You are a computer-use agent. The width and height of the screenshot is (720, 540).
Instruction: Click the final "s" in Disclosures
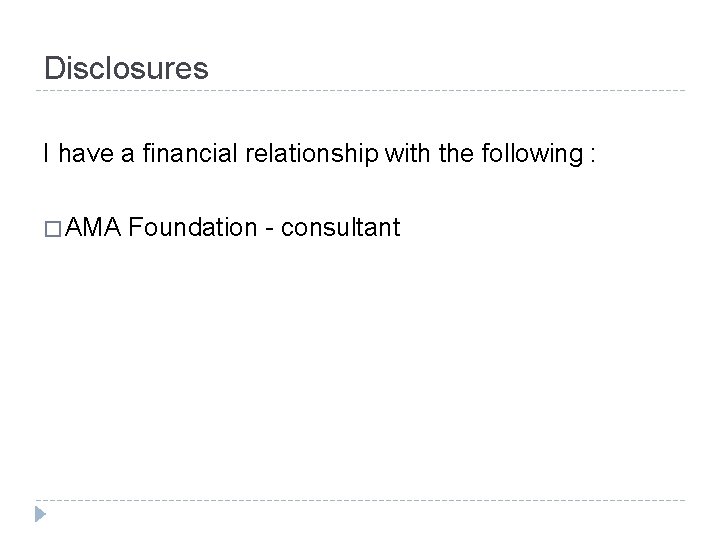coord(201,71)
